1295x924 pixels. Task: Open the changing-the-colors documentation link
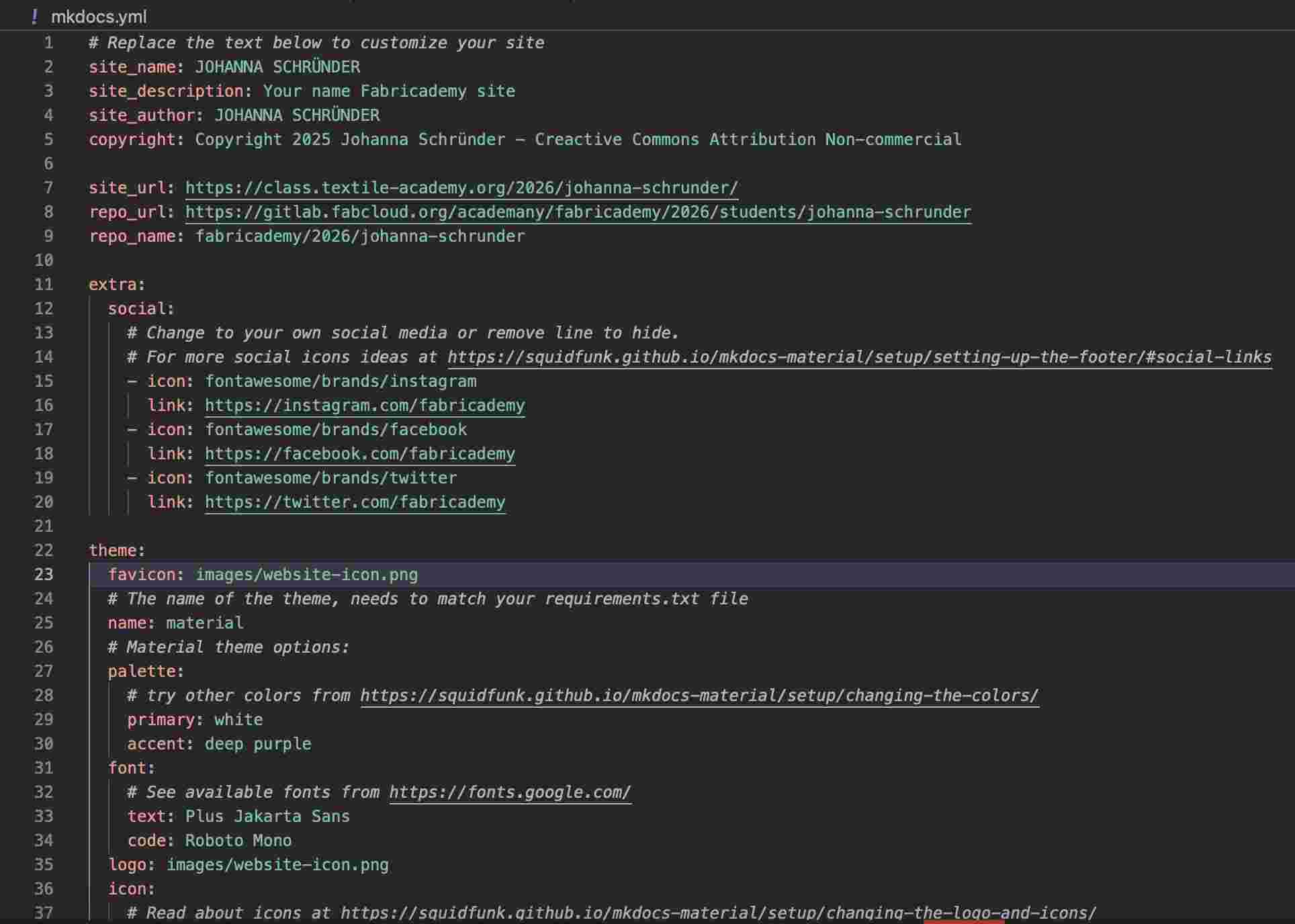[x=699, y=696]
